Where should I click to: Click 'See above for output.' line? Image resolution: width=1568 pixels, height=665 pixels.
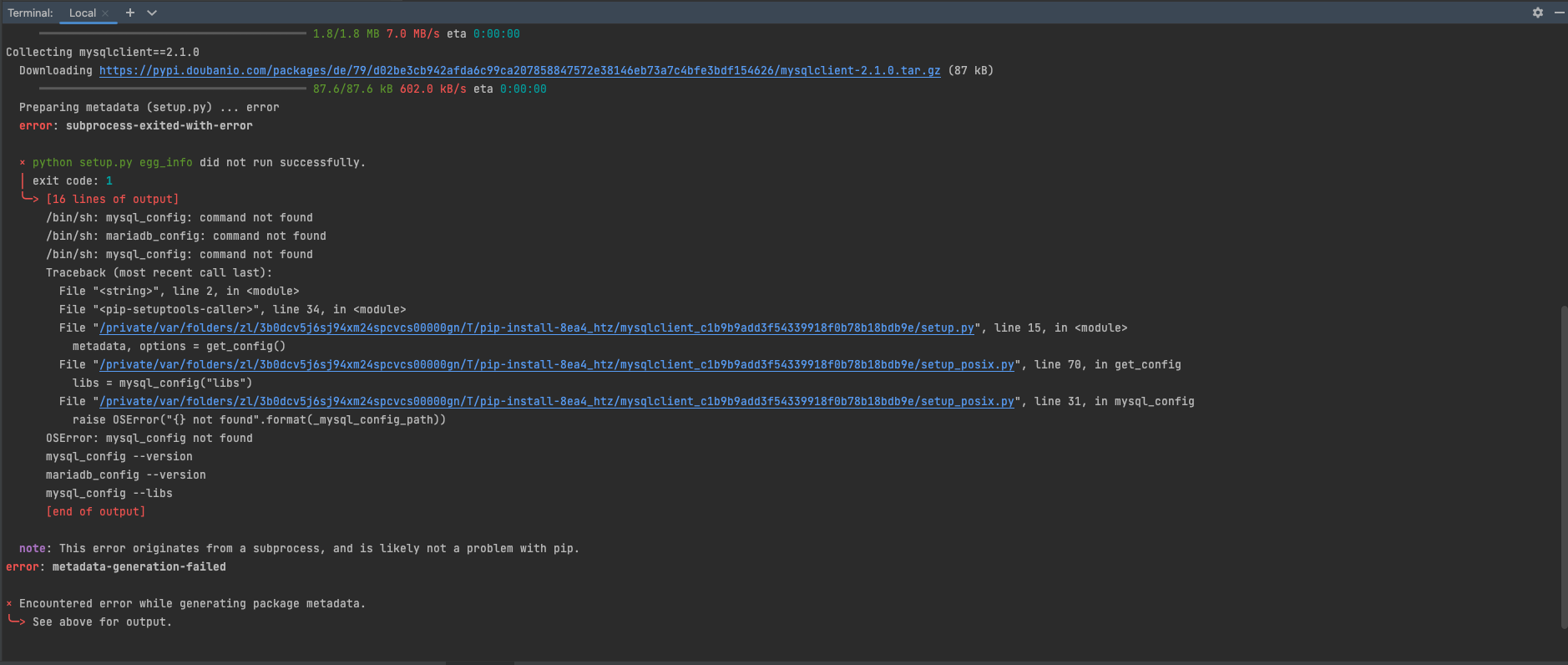[103, 622]
